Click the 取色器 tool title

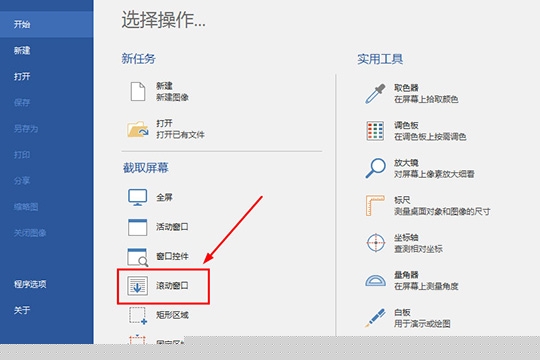pos(406,88)
